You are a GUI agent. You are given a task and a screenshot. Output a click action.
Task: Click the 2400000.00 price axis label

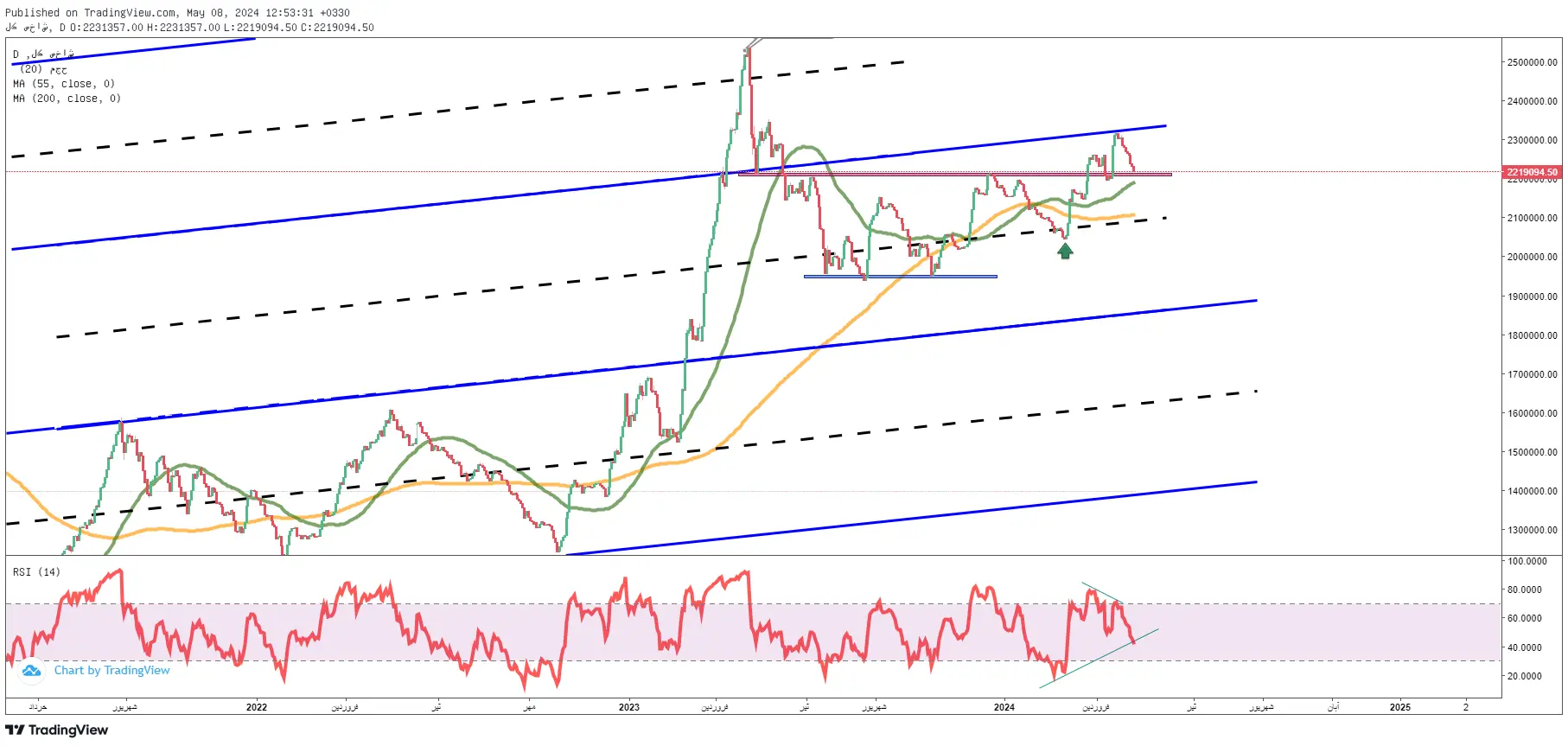pos(1533,101)
